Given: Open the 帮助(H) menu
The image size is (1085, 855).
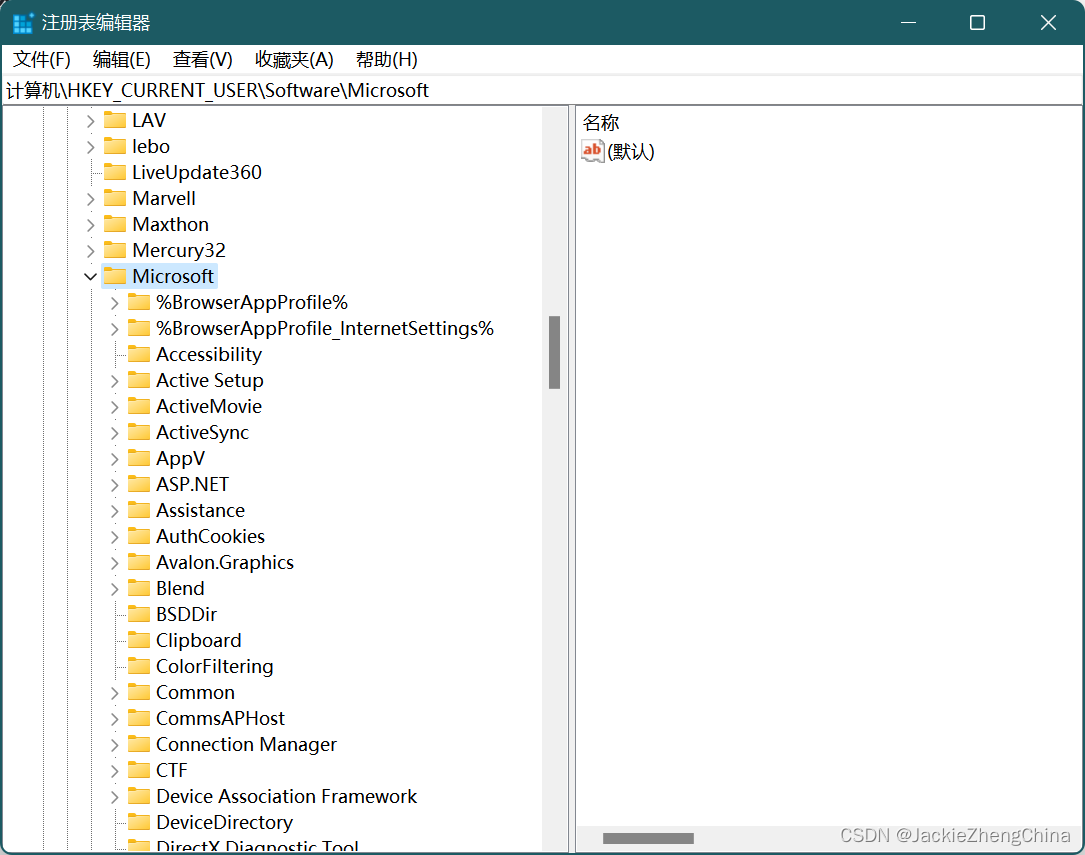Looking at the screenshot, I should pos(387,59).
